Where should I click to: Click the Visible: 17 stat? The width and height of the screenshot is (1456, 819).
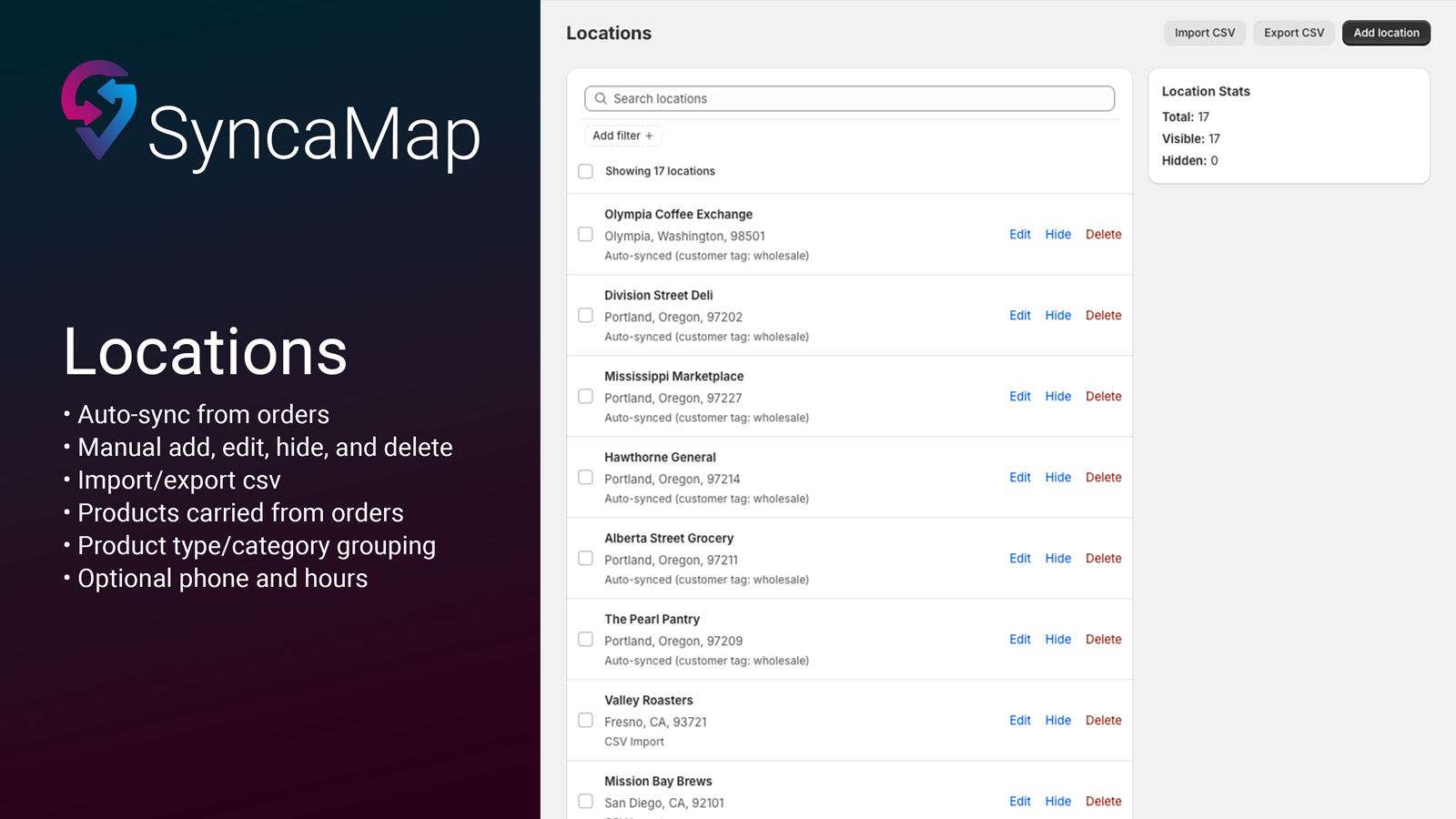tap(1191, 138)
